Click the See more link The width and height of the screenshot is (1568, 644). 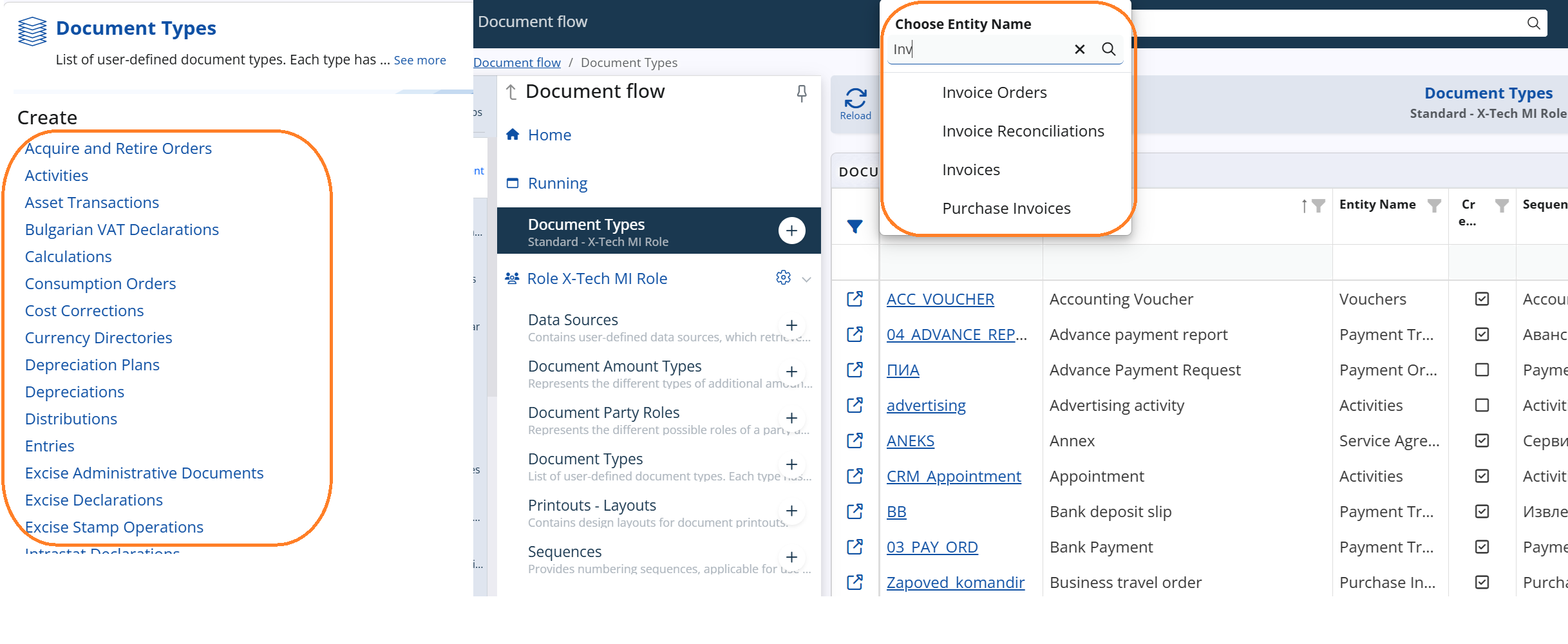pyautogui.click(x=420, y=60)
